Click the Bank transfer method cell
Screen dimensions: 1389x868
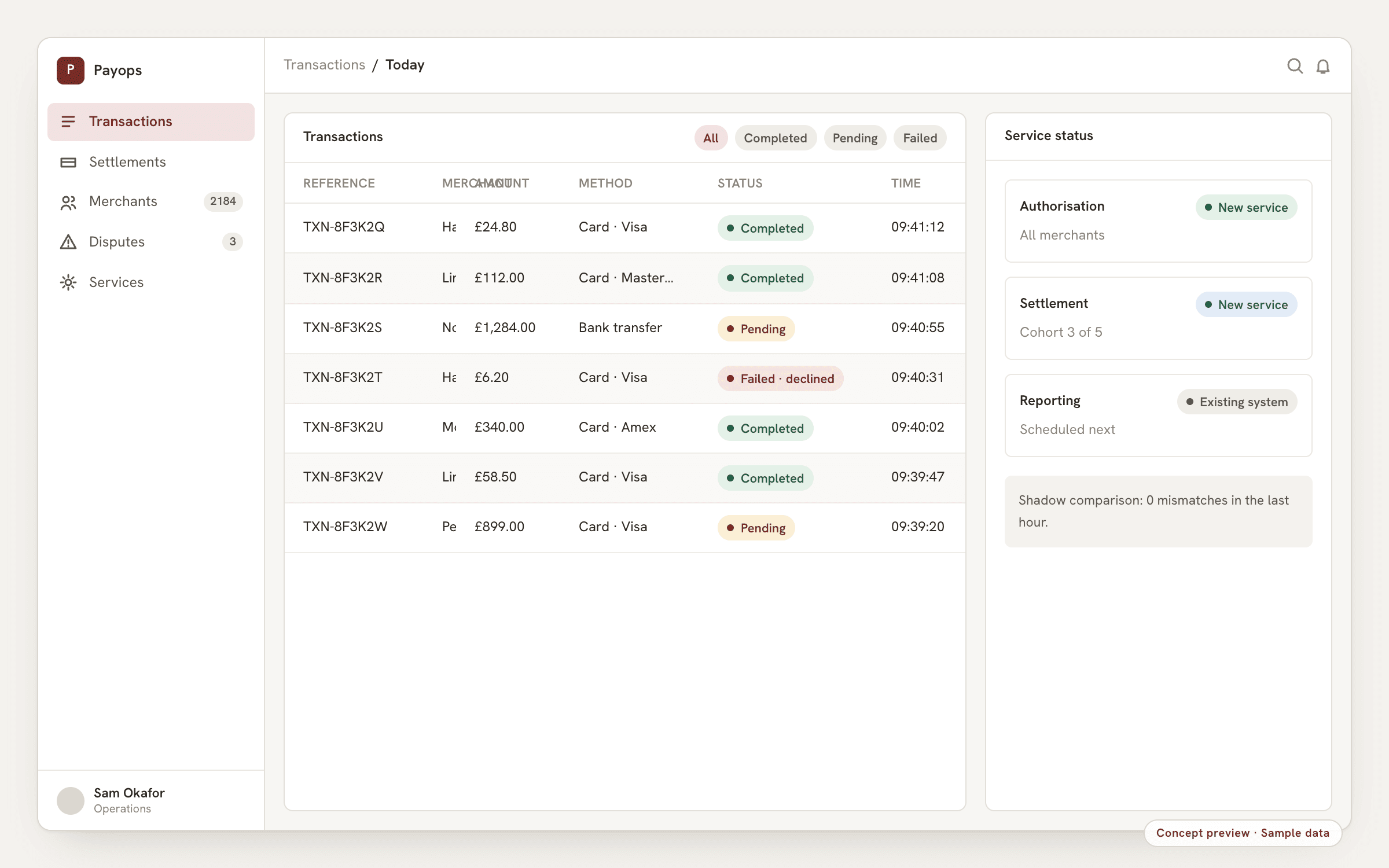click(x=620, y=328)
